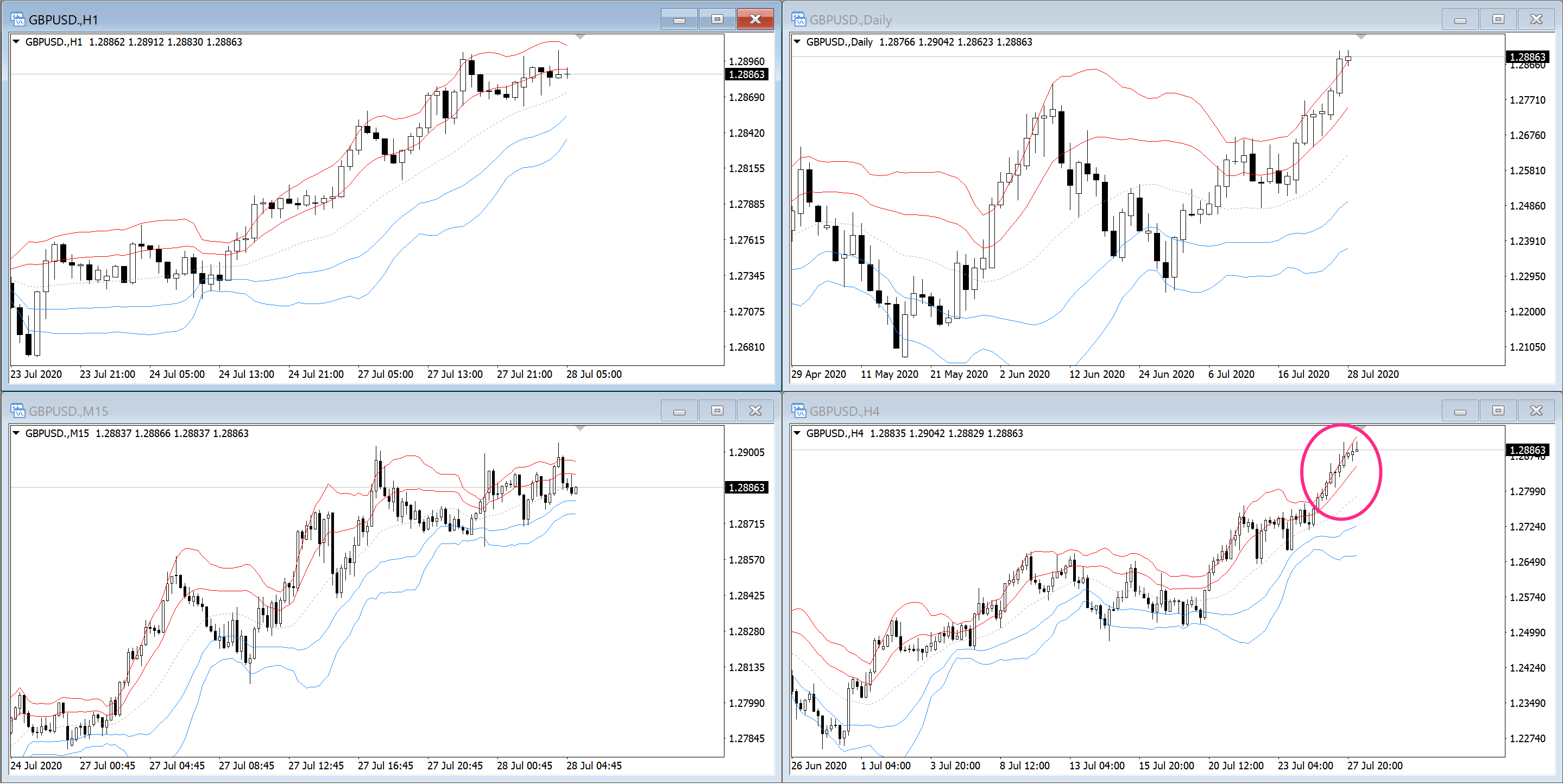Expand the GBPUSD,M15 symbol dropdown arrow
The width and height of the screenshot is (1563, 784).
(x=16, y=433)
